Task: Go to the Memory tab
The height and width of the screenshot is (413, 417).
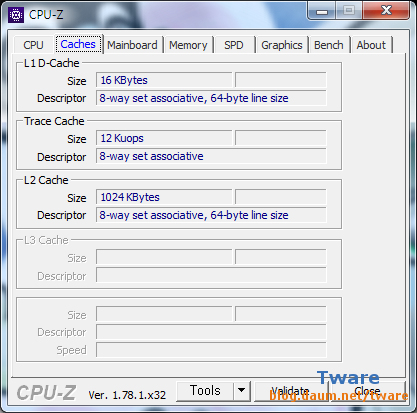Action: [188, 45]
